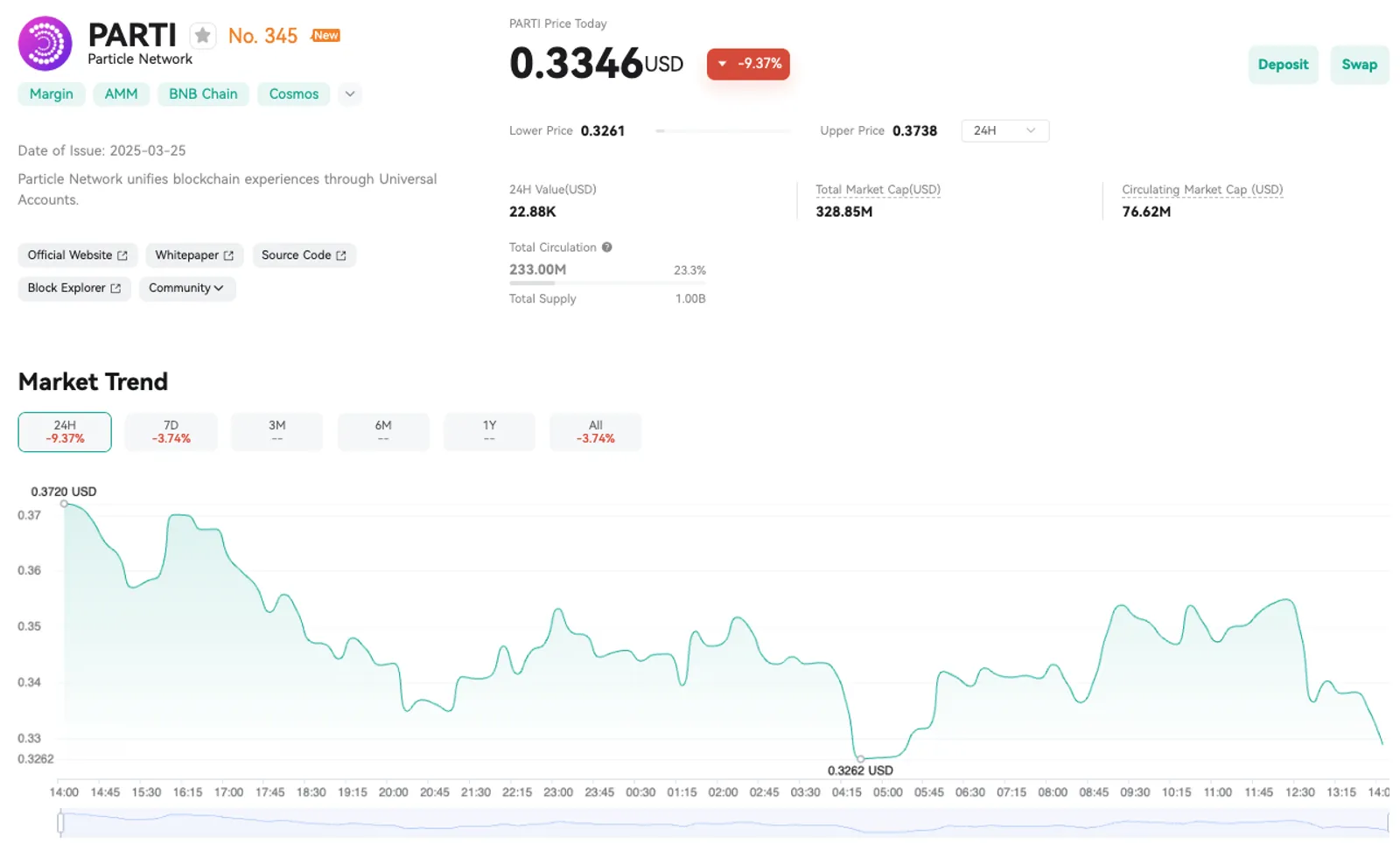This screenshot has width=1400, height=851.
Task: Click the Lower Price 0.3261 value
Action: (603, 130)
